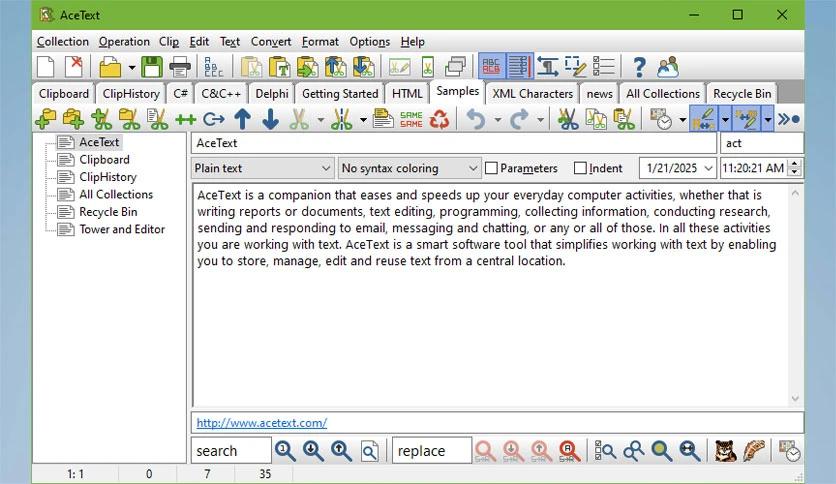
Task: Open the Format menu
Action: [320, 42]
